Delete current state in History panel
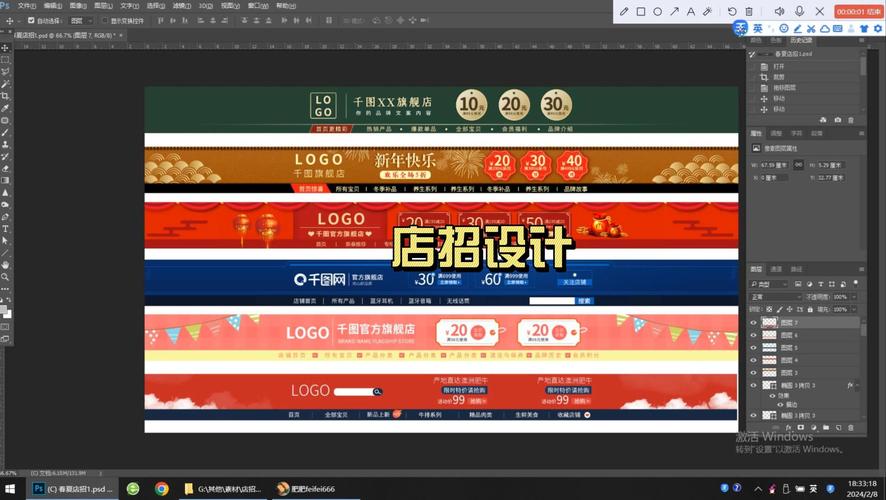 point(851,120)
